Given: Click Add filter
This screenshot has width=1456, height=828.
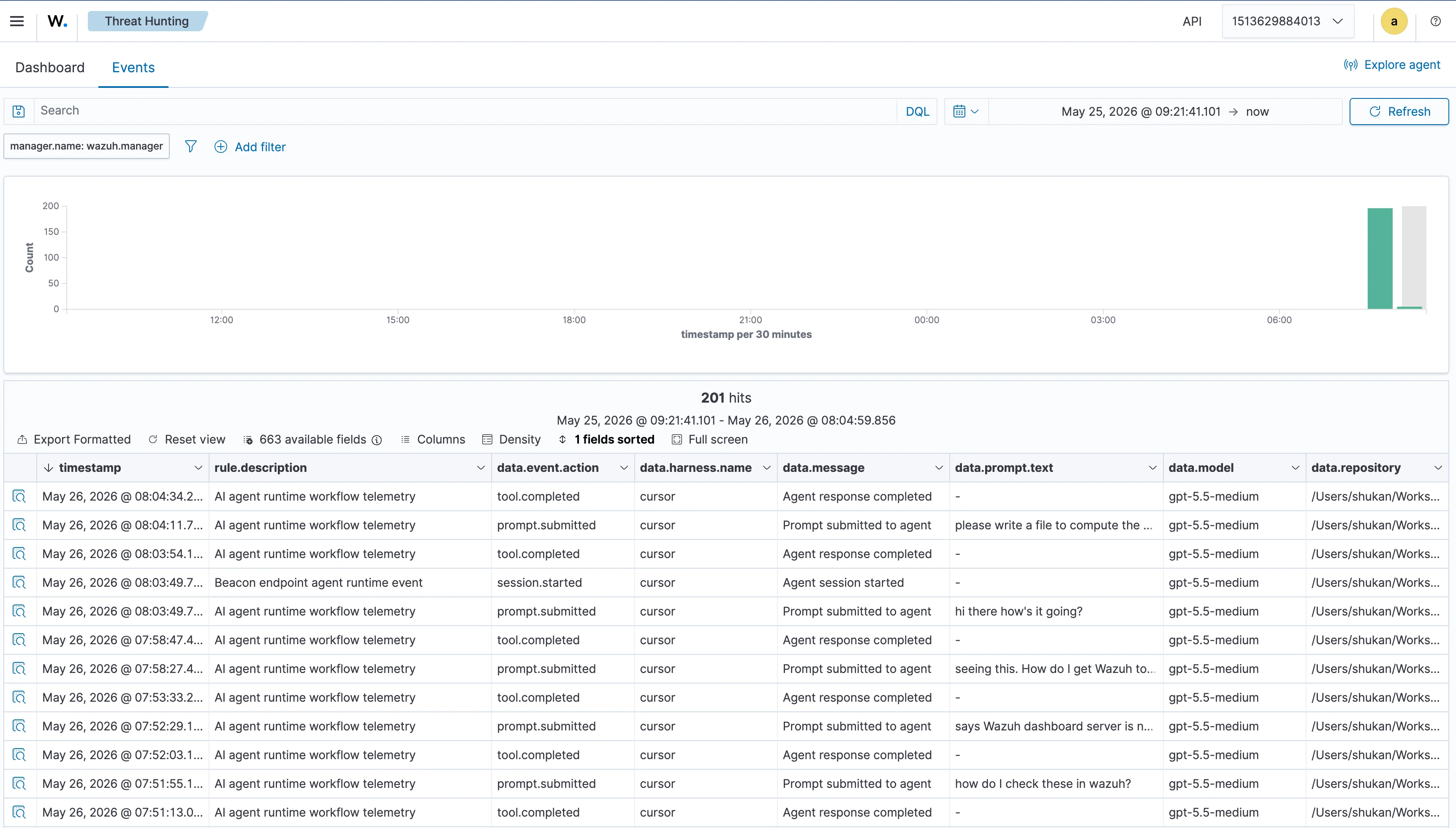Looking at the screenshot, I should coord(250,147).
